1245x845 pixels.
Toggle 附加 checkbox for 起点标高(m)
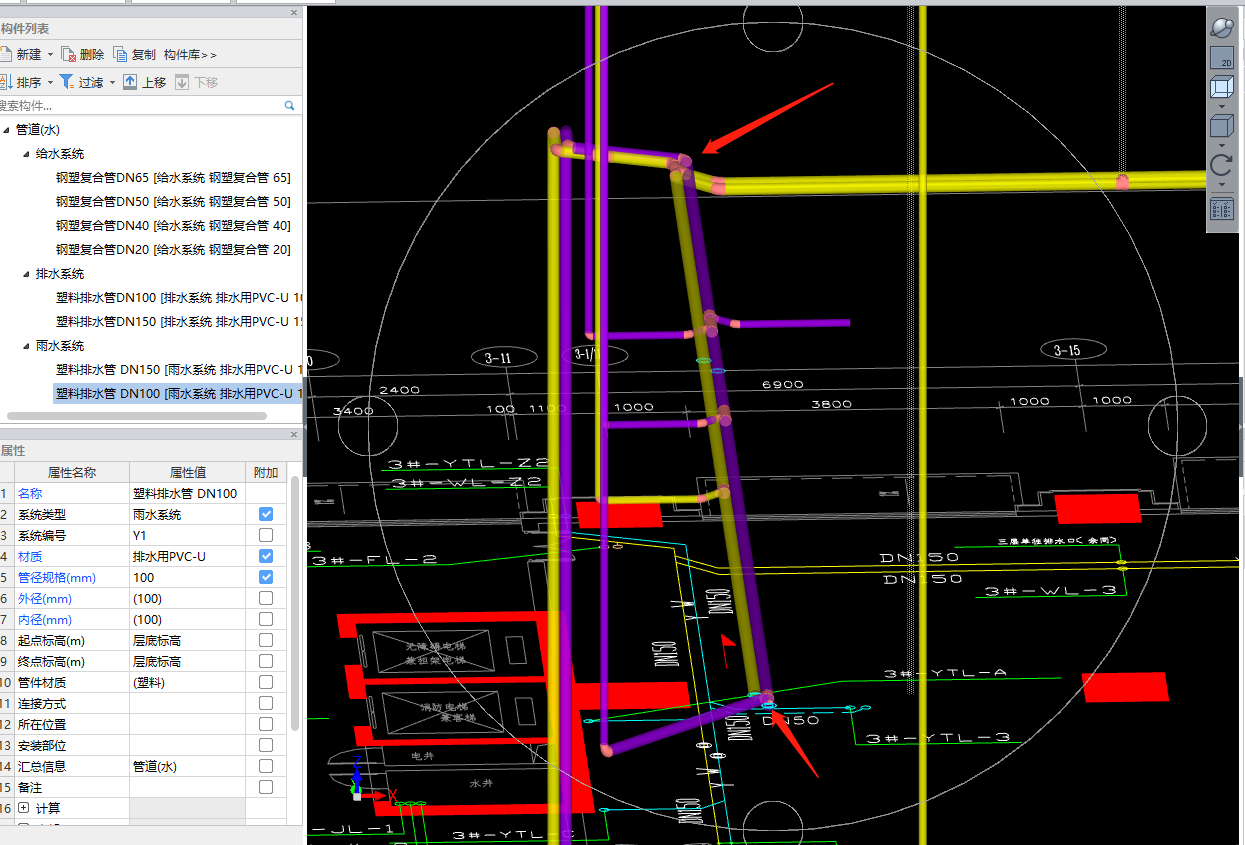[x=266, y=640]
